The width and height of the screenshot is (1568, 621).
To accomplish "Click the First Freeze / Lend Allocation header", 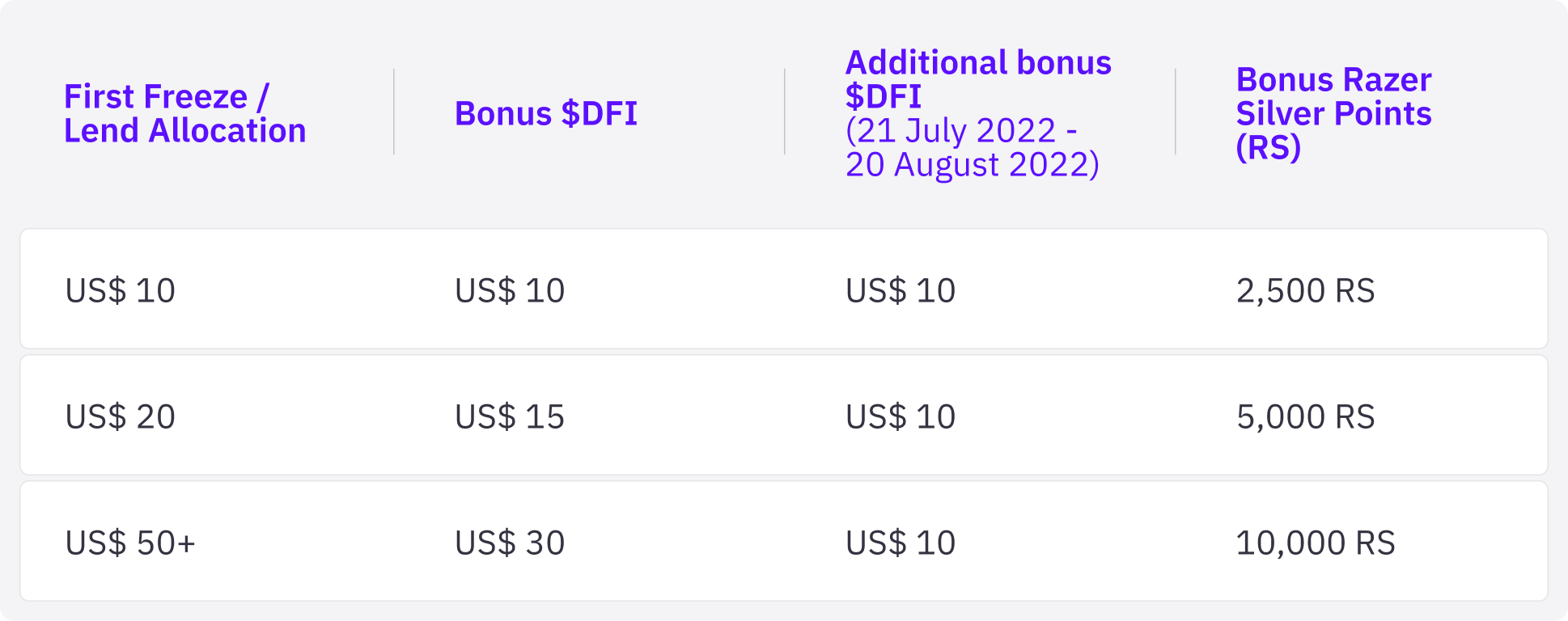I will 184,113.
